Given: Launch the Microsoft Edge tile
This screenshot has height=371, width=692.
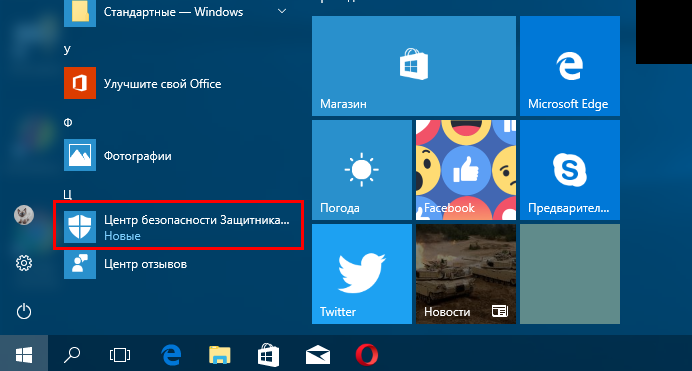Looking at the screenshot, I should point(570,66).
